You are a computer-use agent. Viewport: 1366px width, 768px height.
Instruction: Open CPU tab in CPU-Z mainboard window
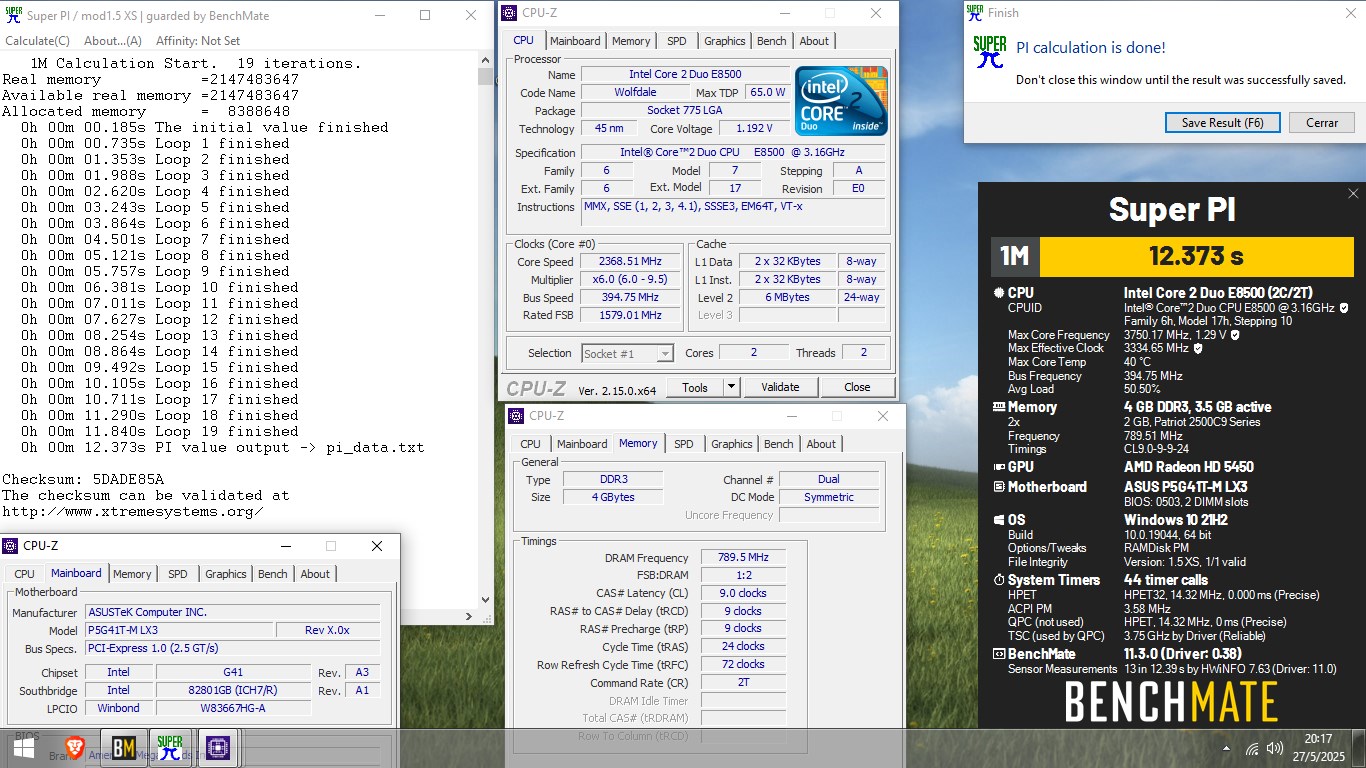coord(24,574)
